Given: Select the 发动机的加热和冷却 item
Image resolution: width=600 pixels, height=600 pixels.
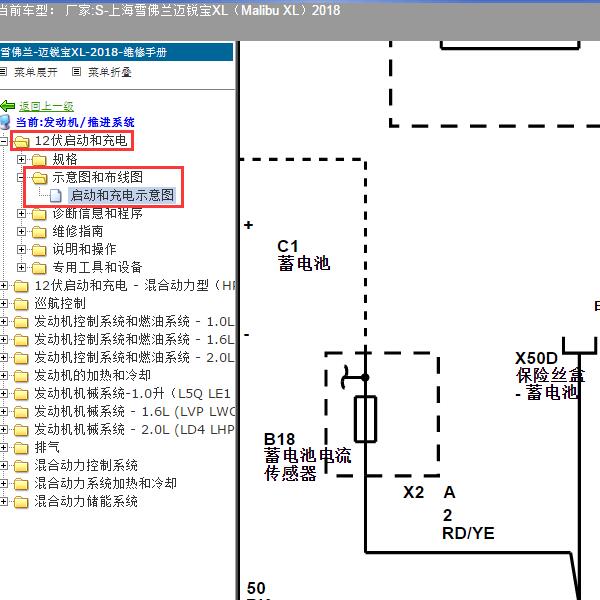Looking at the screenshot, I should coord(92,375).
